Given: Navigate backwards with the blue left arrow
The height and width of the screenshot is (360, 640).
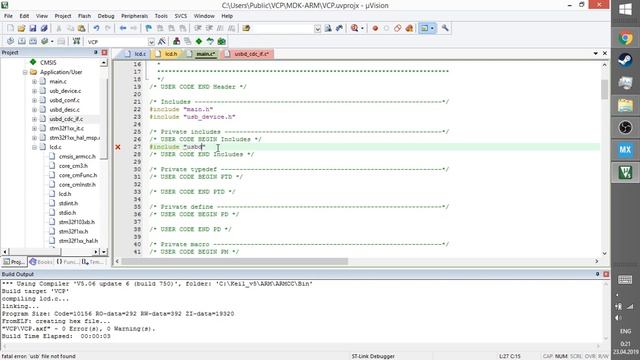Looking at the screenshot, I should 122,28.
